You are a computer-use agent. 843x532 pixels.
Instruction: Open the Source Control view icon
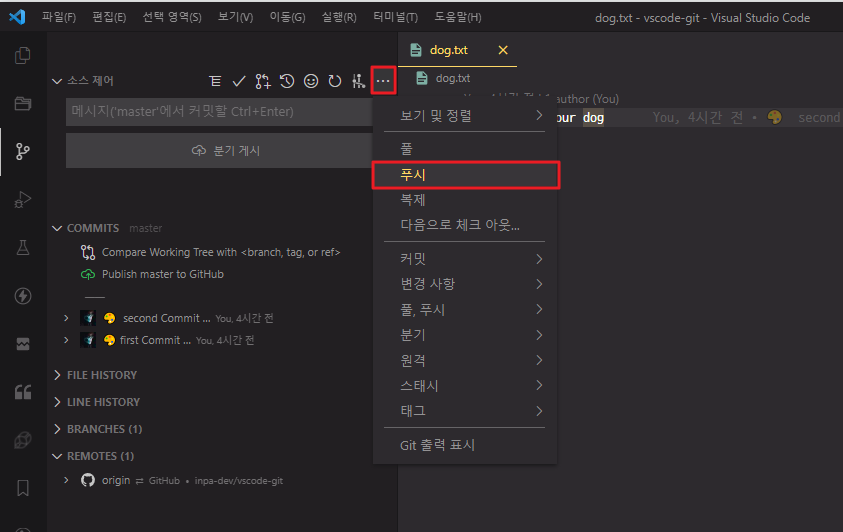pos(23,152)
